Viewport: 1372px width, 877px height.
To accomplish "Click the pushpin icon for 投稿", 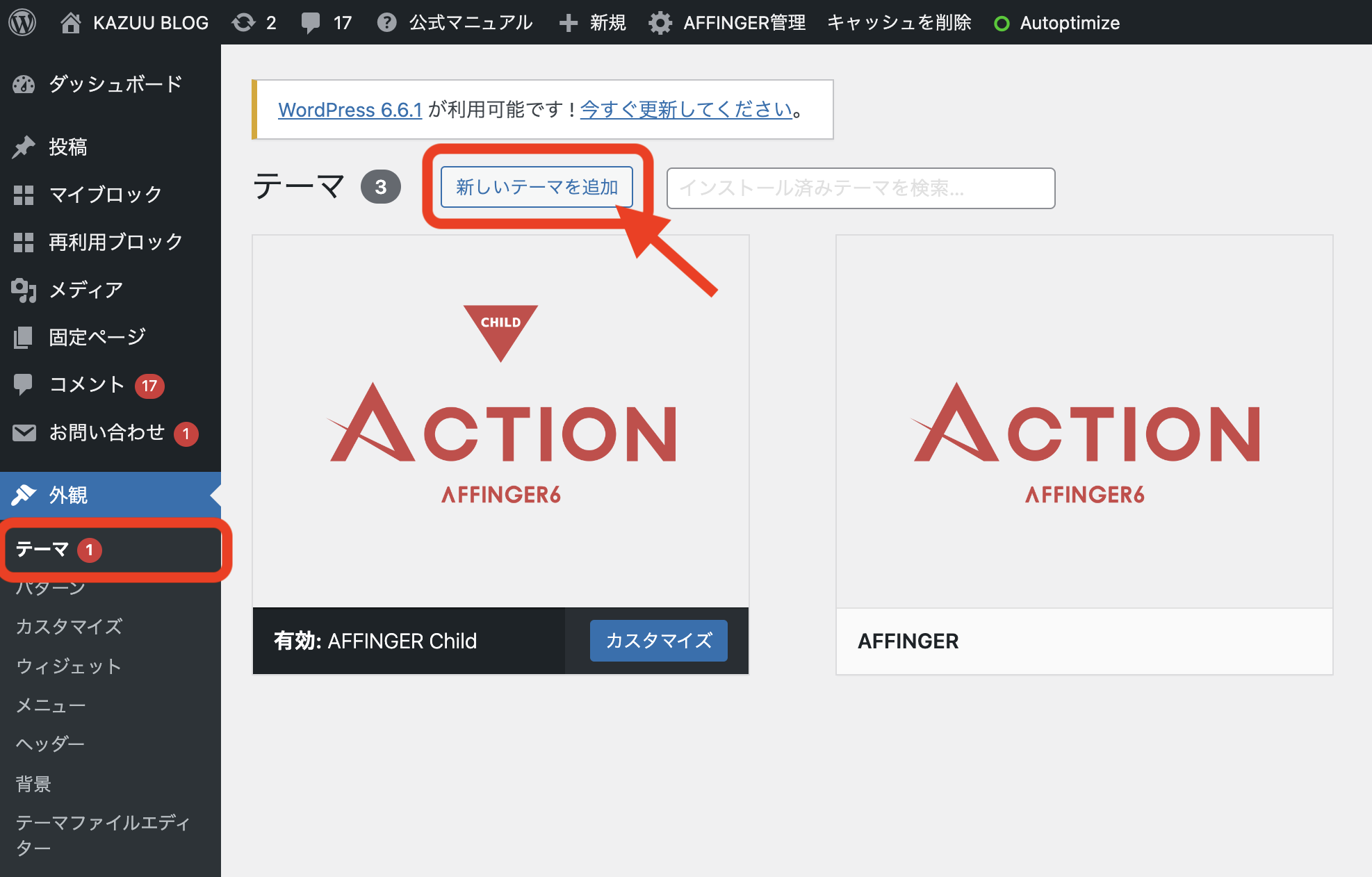I will tap(24, 147).
